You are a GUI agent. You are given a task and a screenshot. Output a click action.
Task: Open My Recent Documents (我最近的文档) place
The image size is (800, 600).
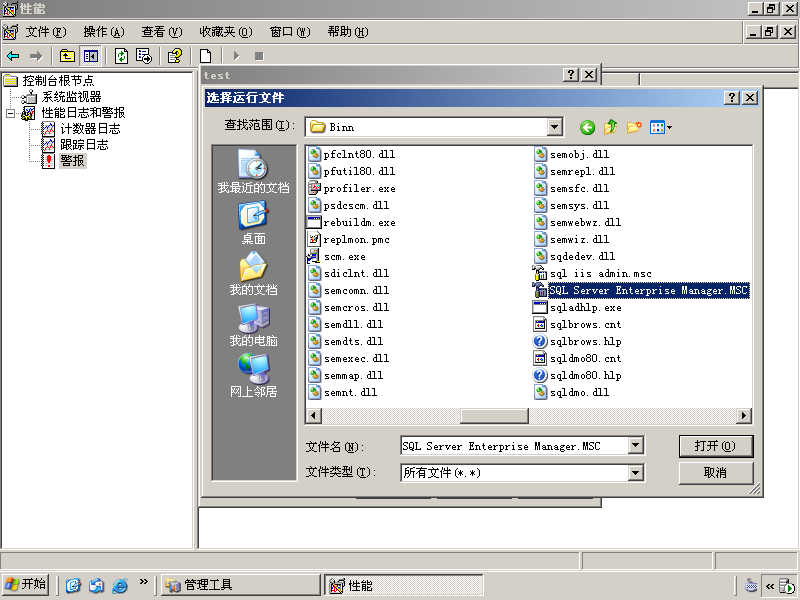click(x=254, y=171)
